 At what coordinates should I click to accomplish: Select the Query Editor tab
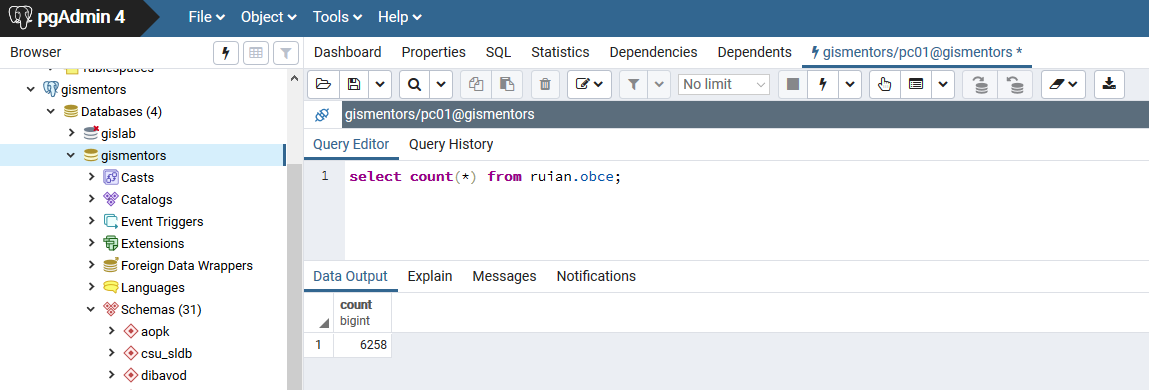click(351, 144)
